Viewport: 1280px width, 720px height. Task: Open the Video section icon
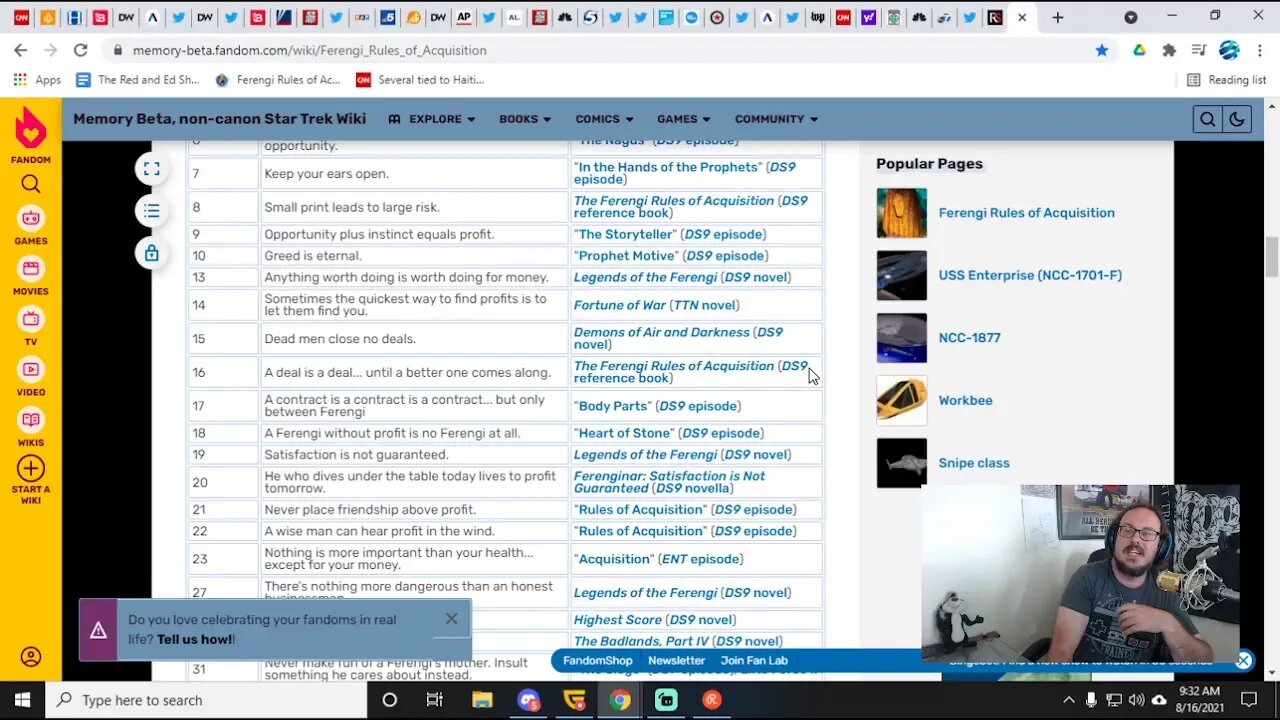tap(31, 370)
